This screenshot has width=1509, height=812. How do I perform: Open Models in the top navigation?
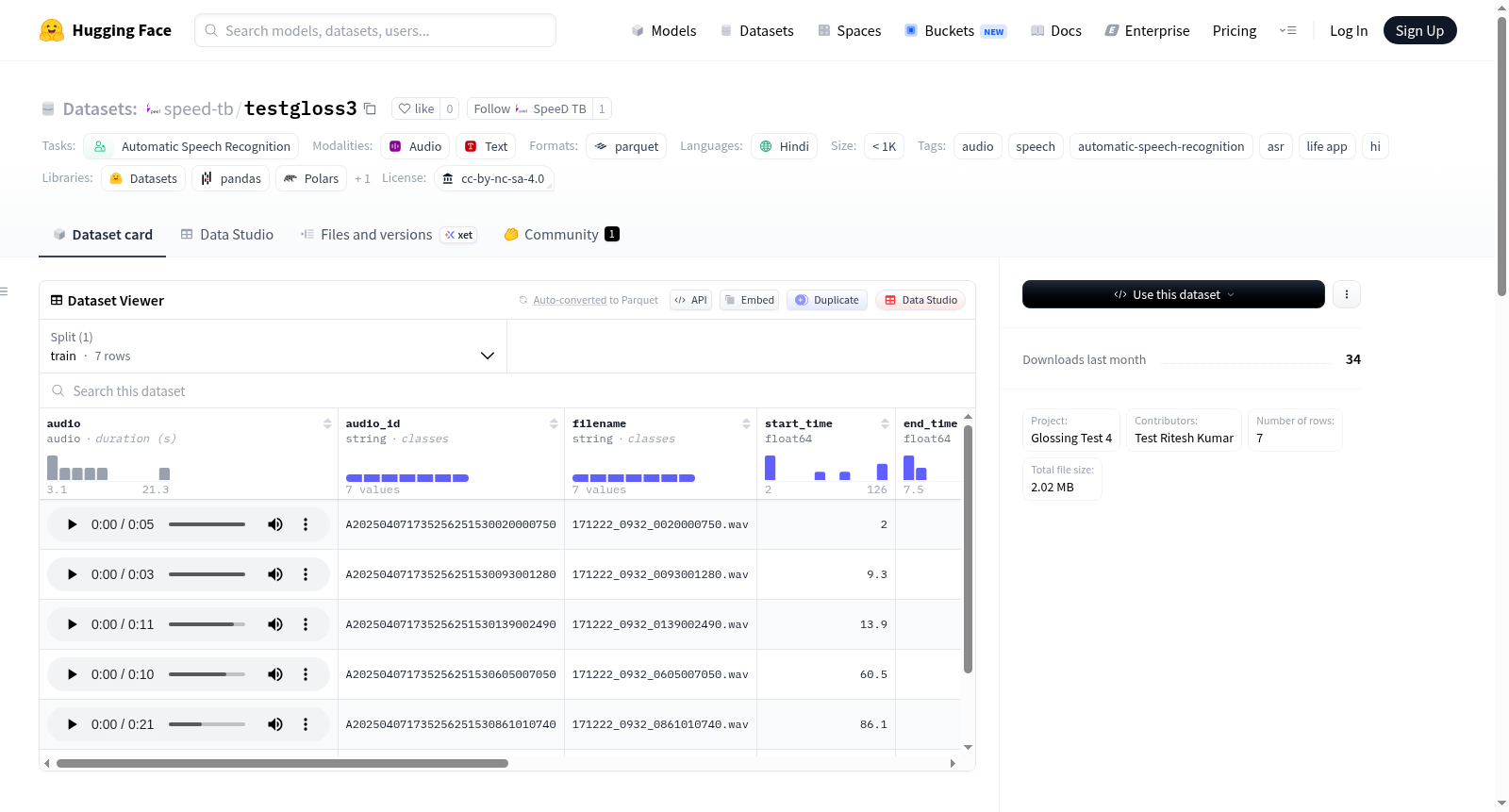664,30
